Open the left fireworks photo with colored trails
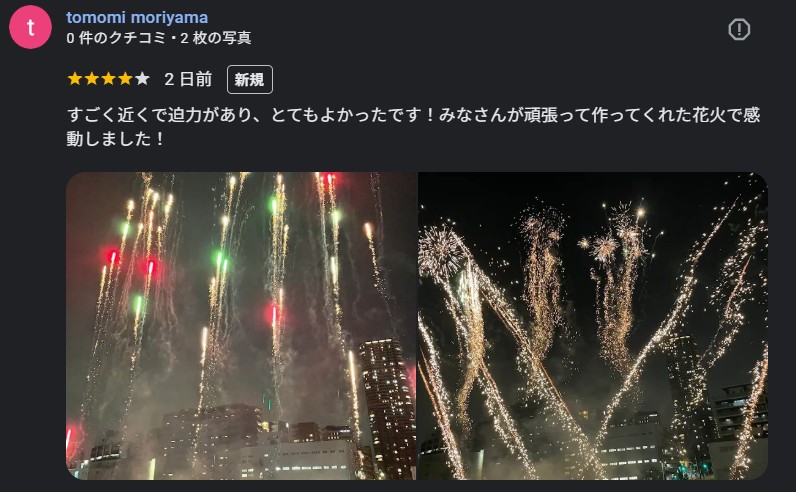The image size is (796, 492). coord(241,326)
